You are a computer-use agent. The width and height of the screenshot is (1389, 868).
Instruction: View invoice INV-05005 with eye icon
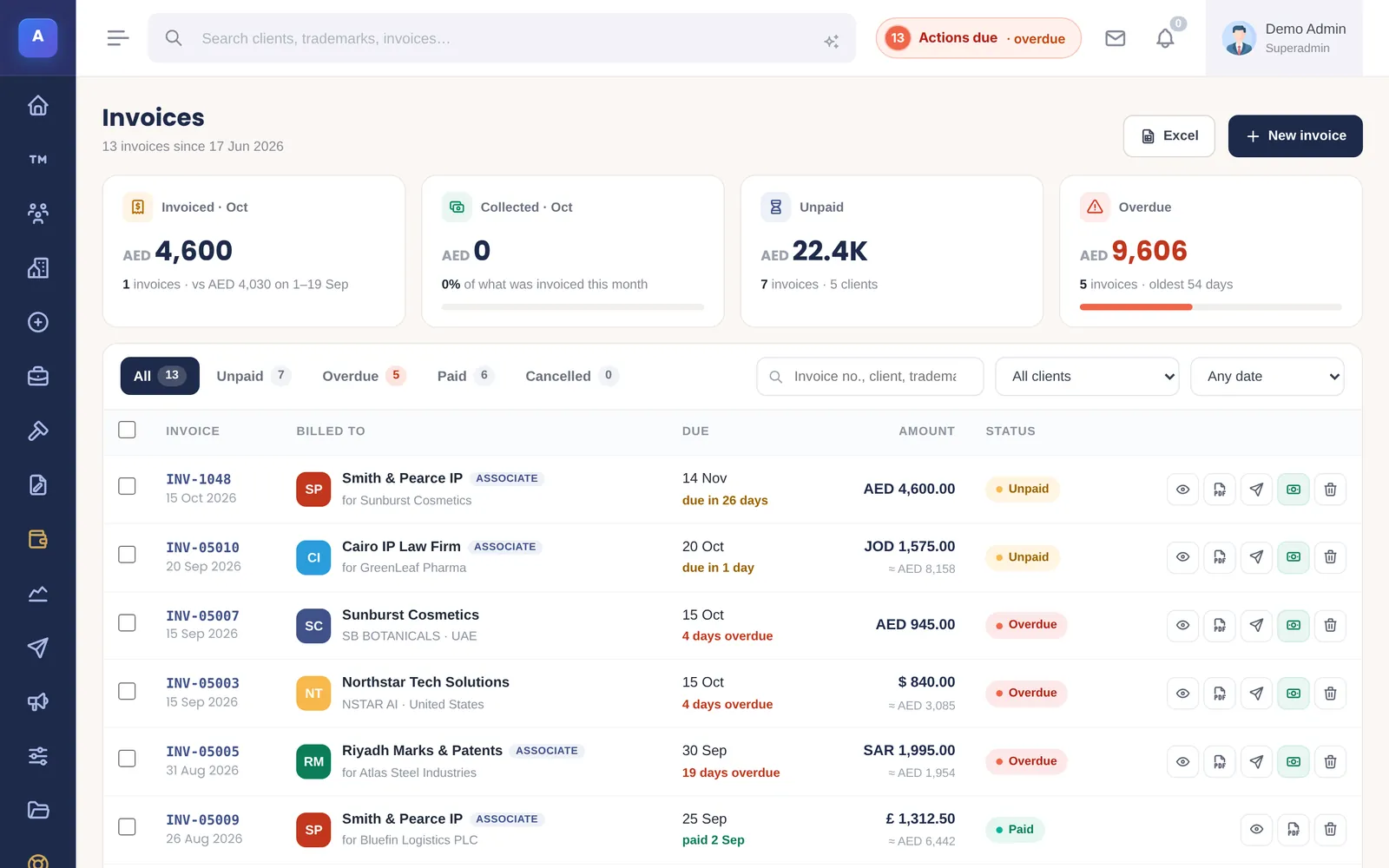pos(1182,762)
